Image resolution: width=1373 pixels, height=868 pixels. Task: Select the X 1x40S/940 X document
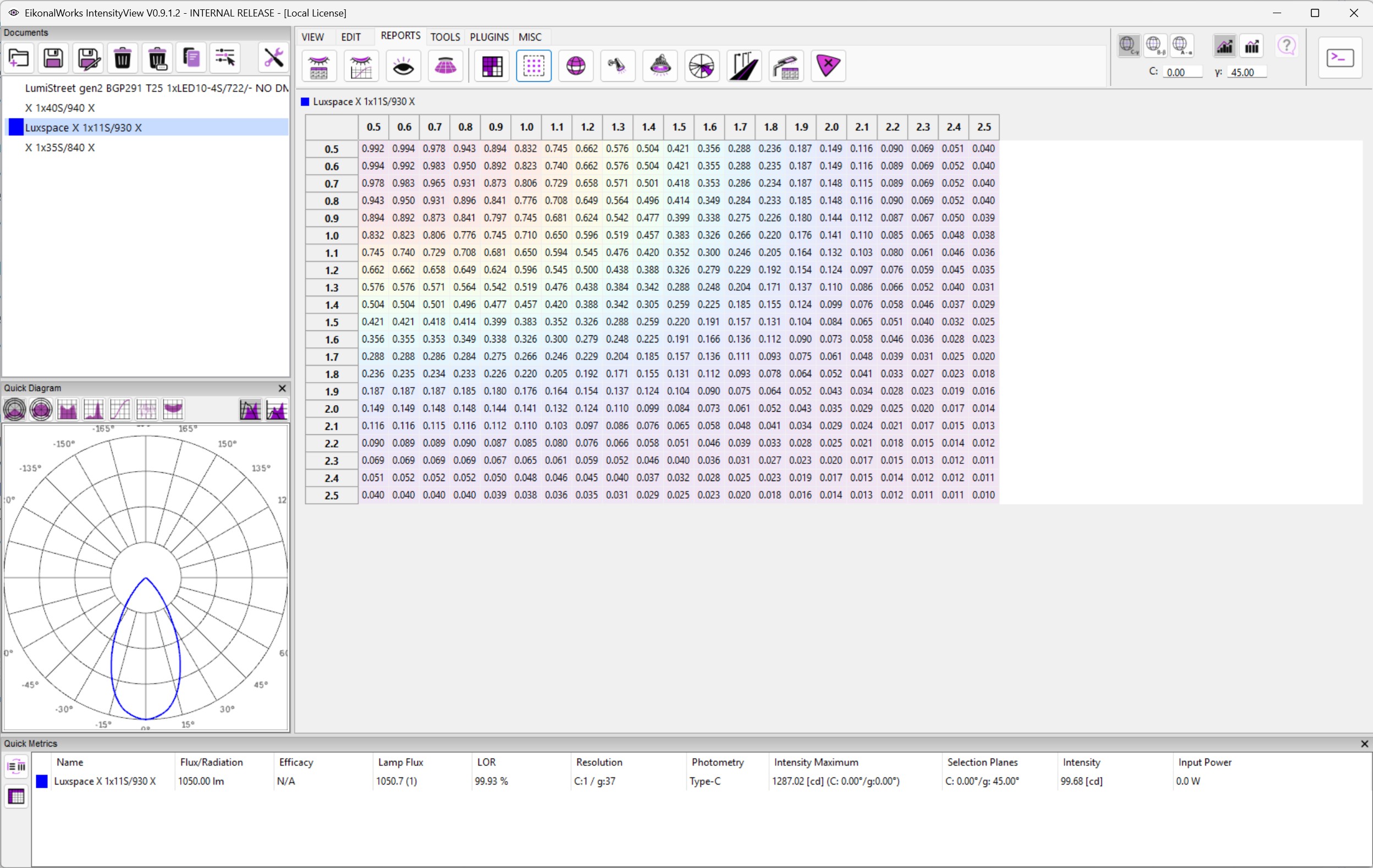pyautogui.click(x=147, y=108)
